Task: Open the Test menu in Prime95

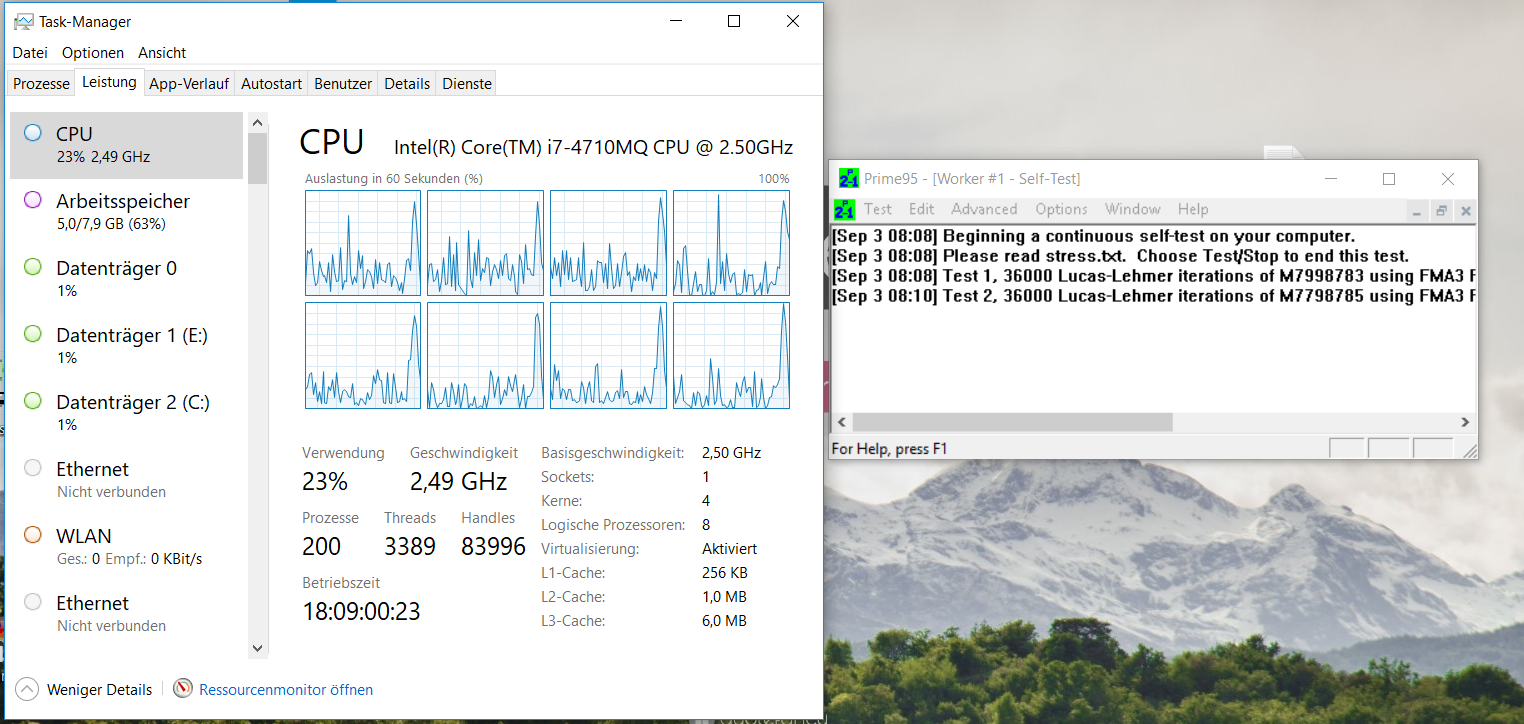Action: (878, 209)
